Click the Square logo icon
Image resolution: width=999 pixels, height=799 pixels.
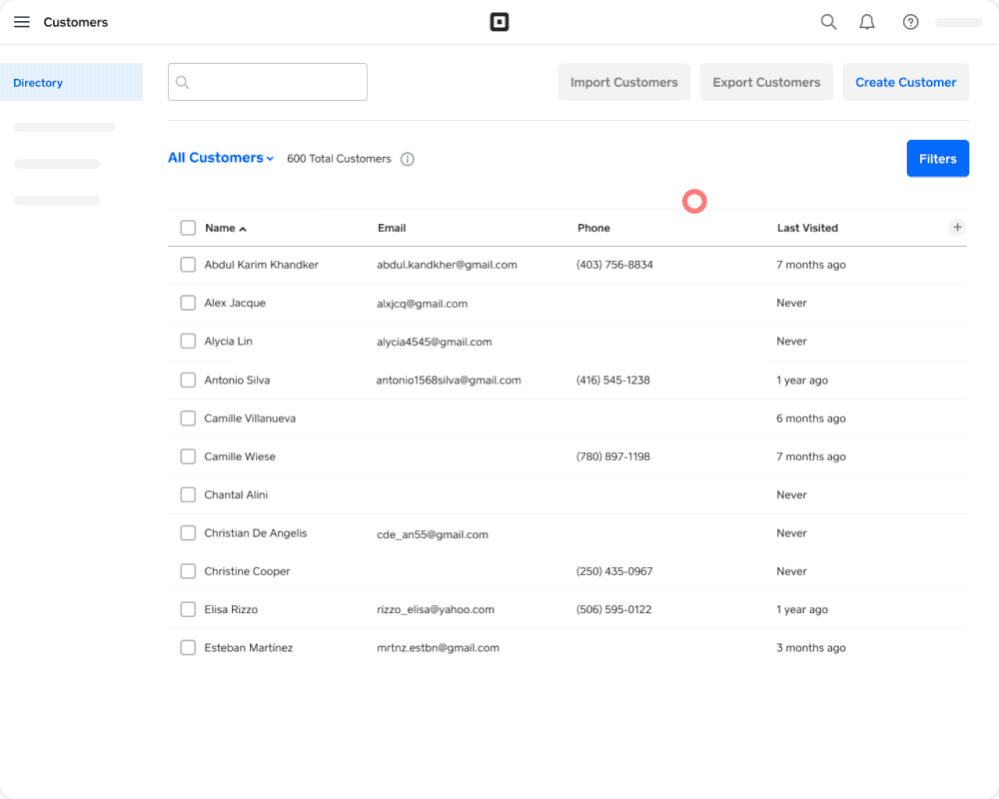pyautogui.click(x=499, y=22)
